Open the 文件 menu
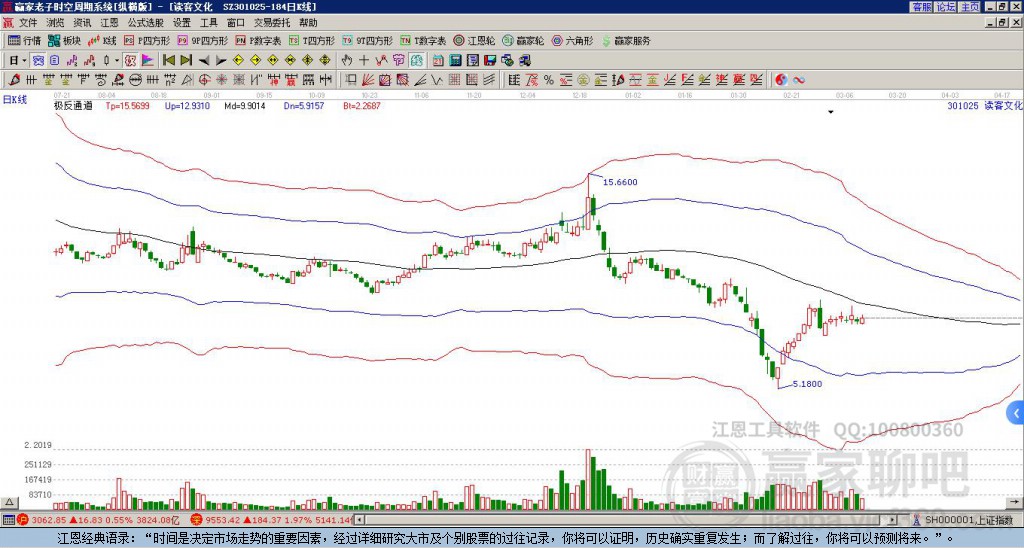Image resolution: width=1024 pixels, height=548 pixels. [x=28, y=23]
